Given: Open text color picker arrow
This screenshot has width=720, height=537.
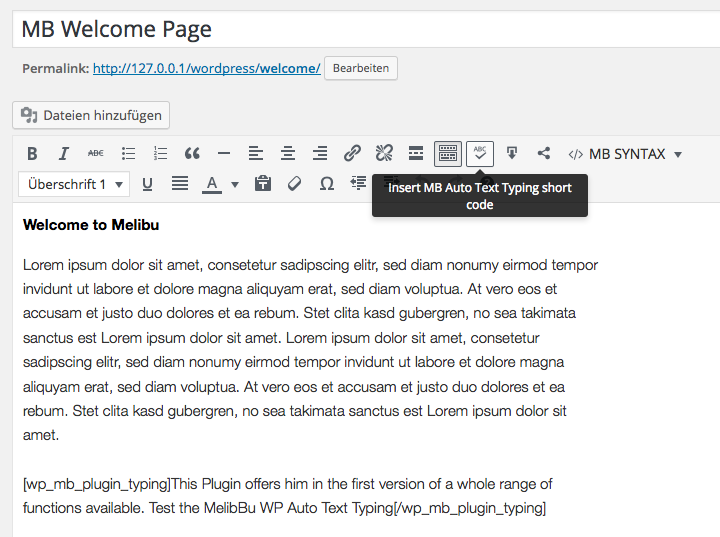Looking at the screenshot, I should (x=235, y=185).
